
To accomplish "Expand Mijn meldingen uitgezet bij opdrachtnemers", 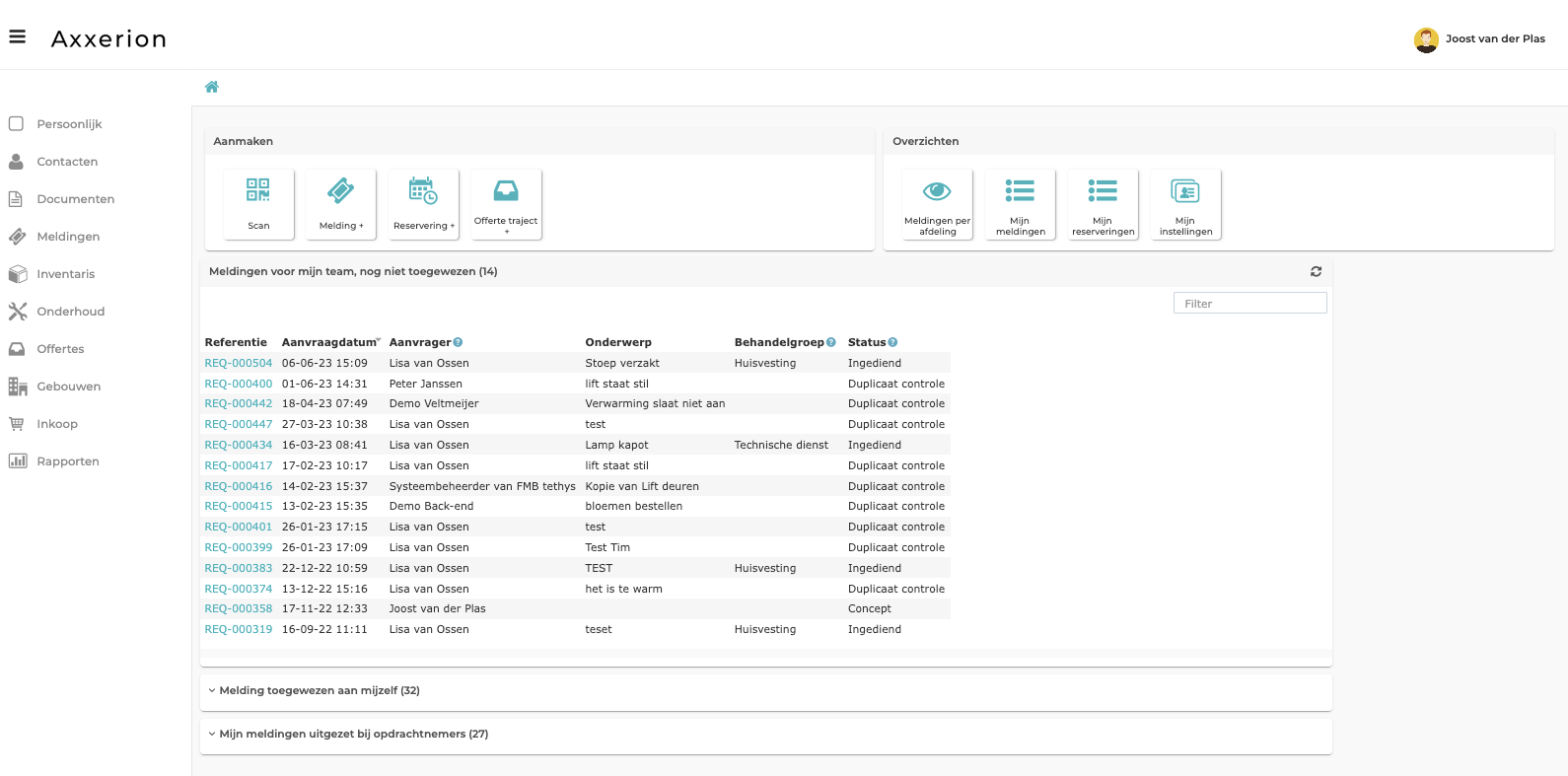I will tap(353, 734).
